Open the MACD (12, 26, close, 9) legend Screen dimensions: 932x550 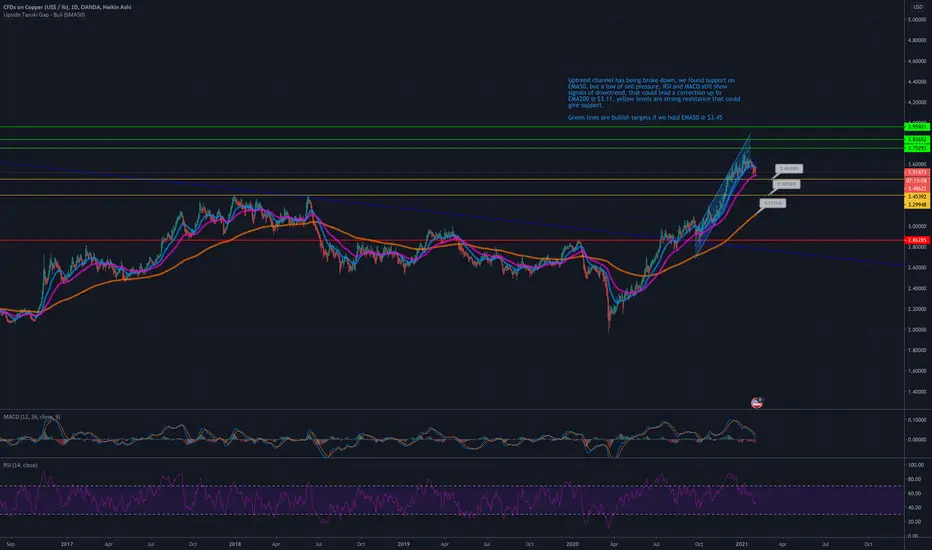pyautogui.click(x=32, y=417)
